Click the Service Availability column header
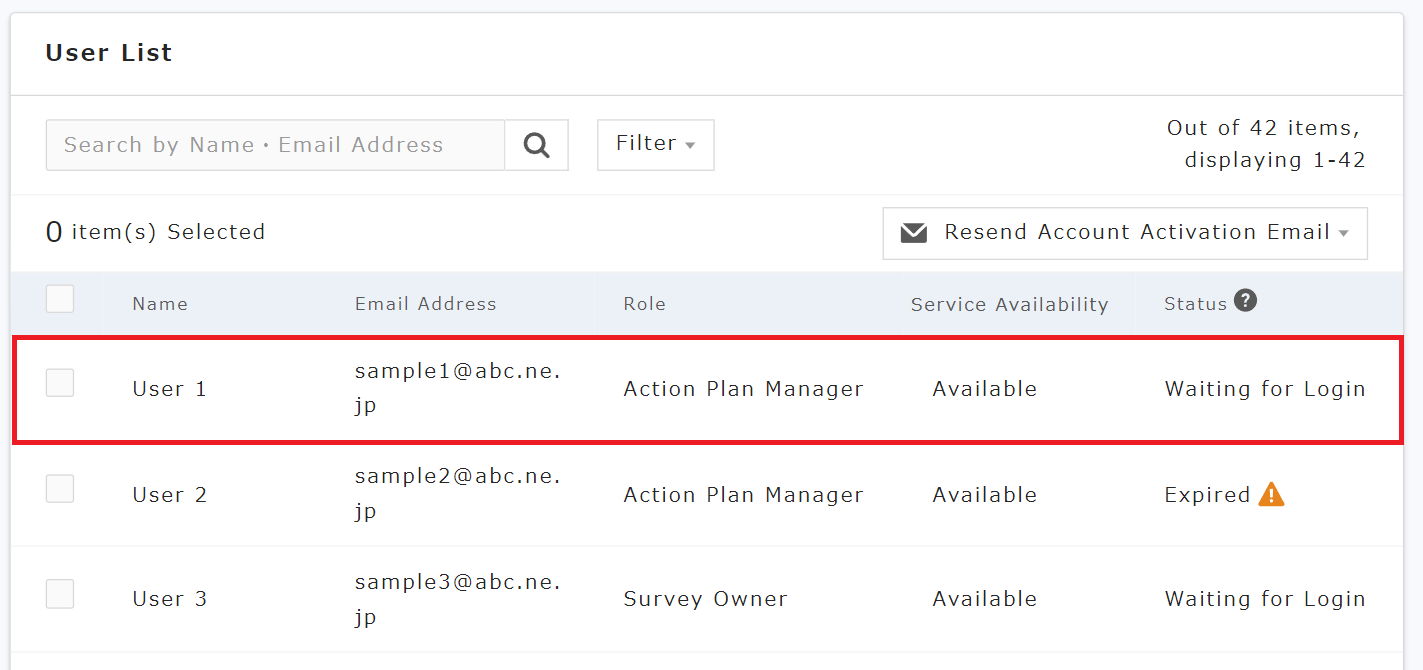The image size is (1423, 670). tap(1009, 305)
